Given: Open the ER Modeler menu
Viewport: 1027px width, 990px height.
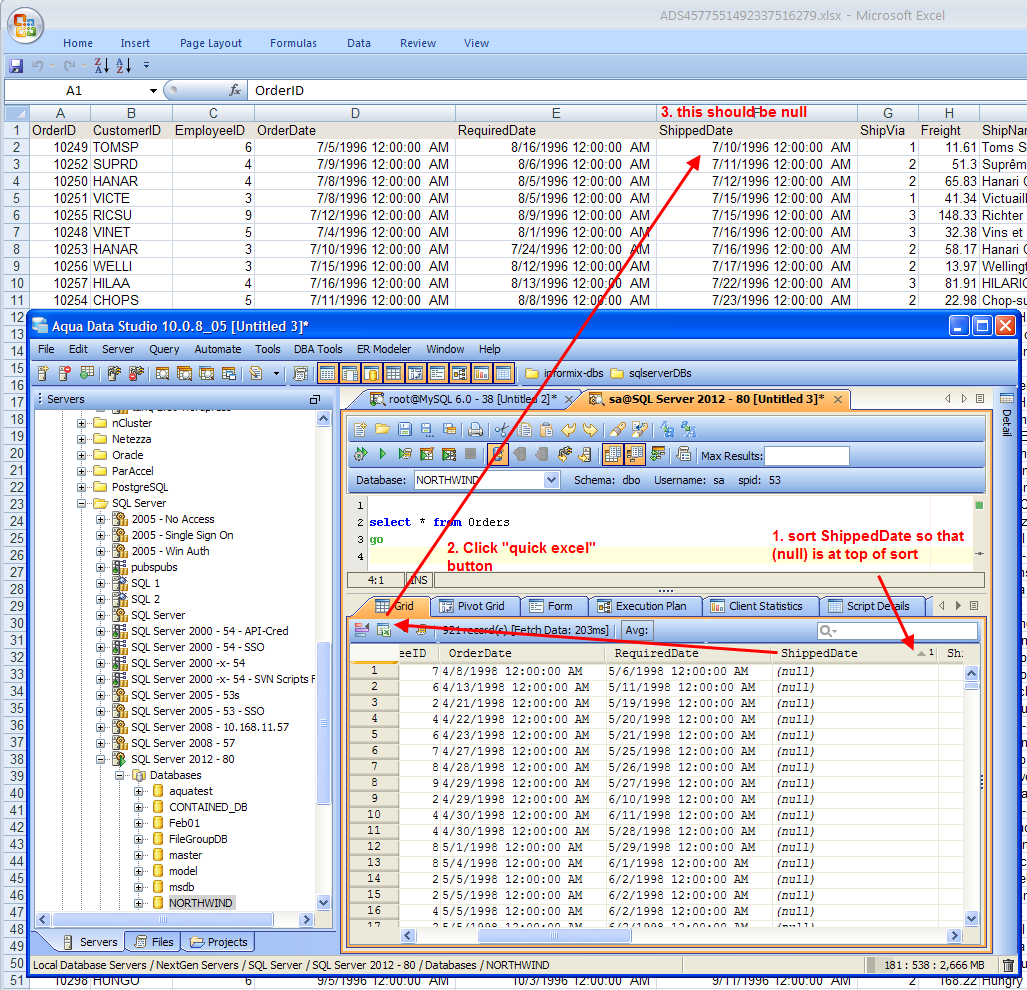Looking at the screenshot, I should click(x=384, y=349).
